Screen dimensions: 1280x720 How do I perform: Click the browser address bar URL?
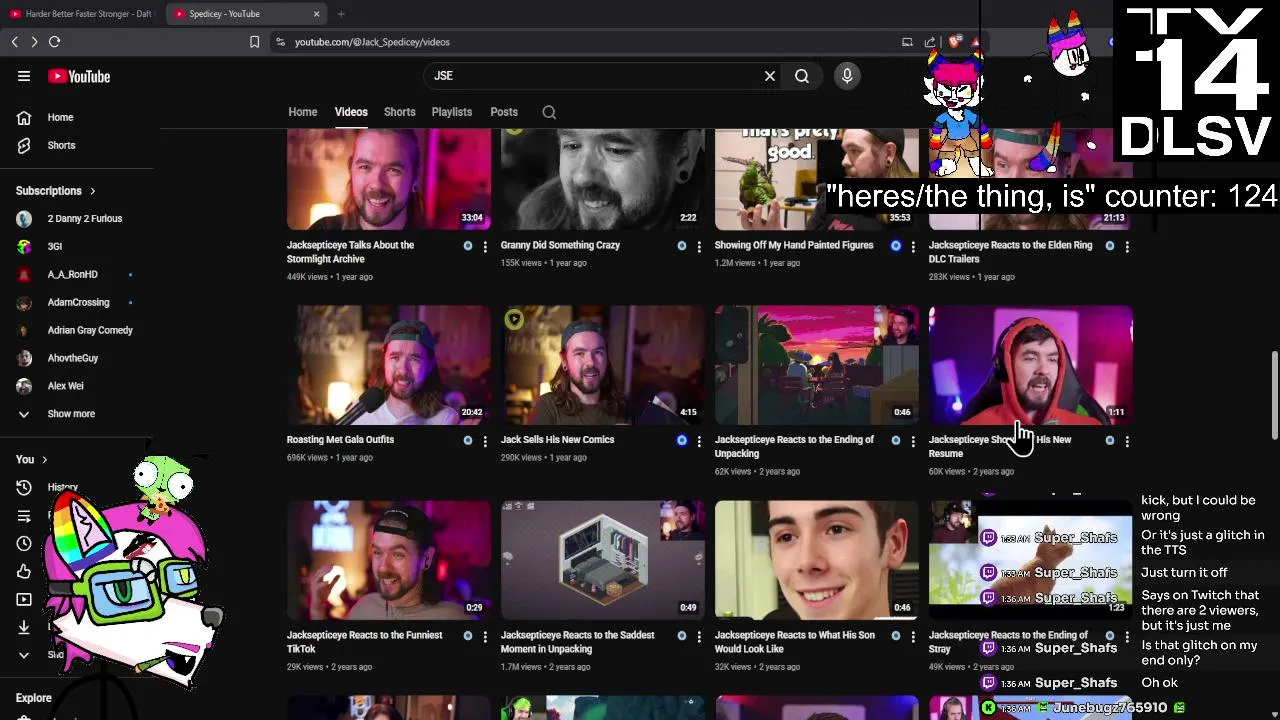tap(372, 42)
